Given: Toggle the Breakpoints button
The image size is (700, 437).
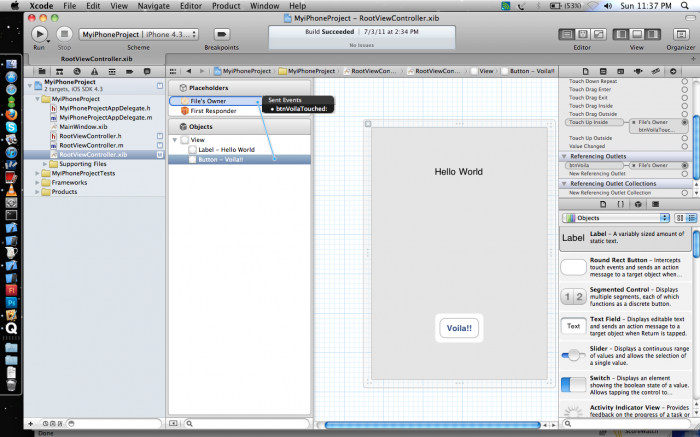Looking at the screenshot, I should pyautogui.click(x=221, y=34).
